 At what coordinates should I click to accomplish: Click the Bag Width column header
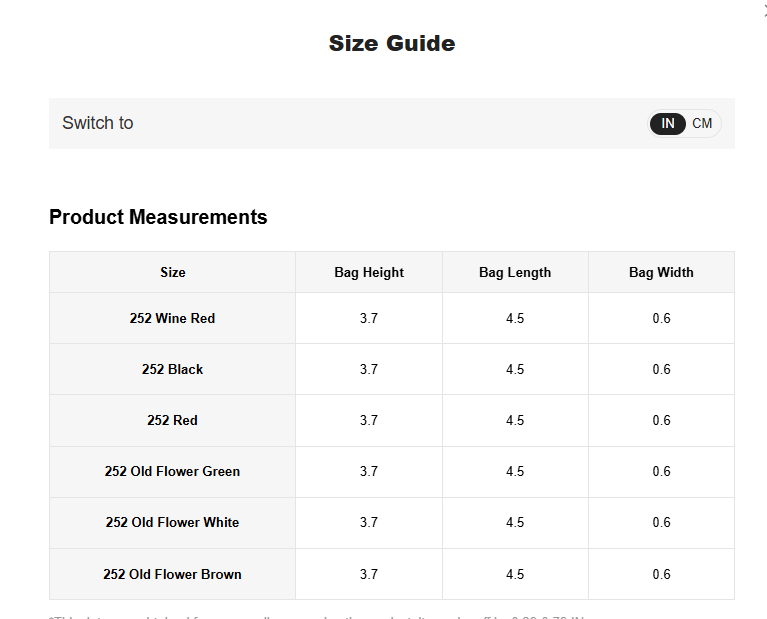pyautogui.click(x=661, y=273)
